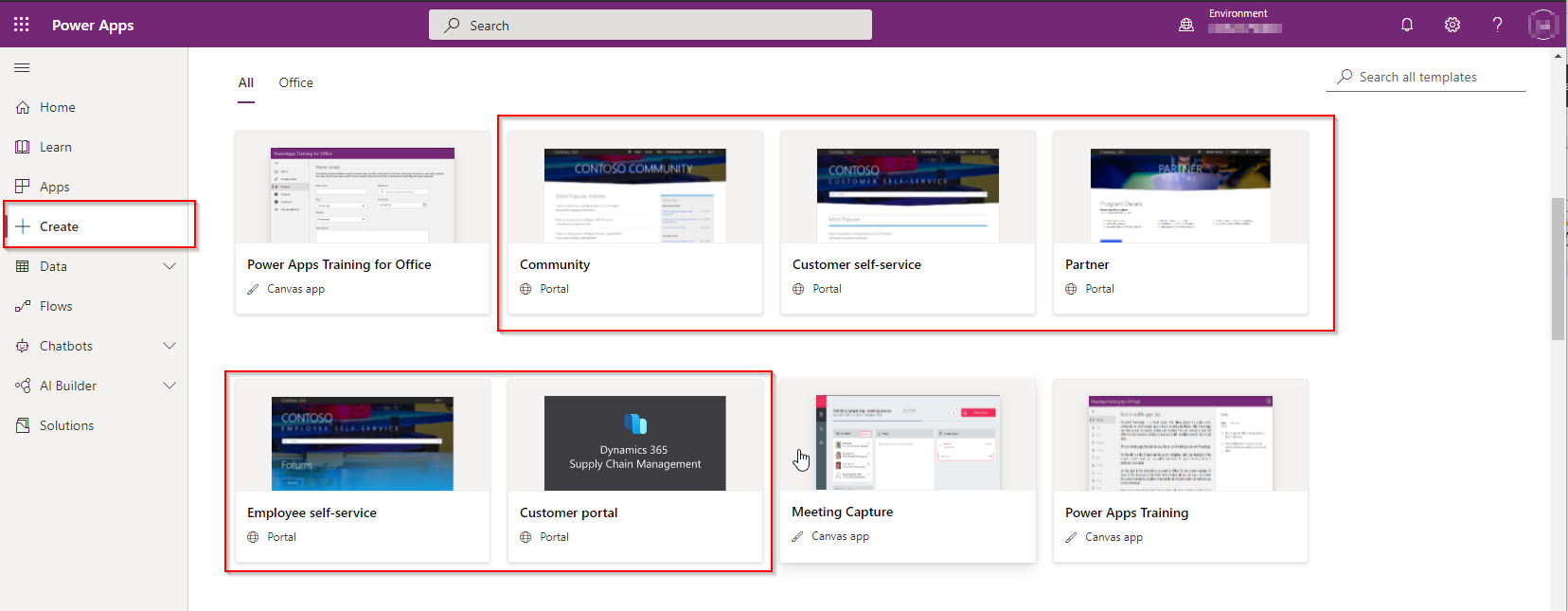Click pencil icon under Power Apps Training for Office

pyautogui.click(x=253, y=289)
